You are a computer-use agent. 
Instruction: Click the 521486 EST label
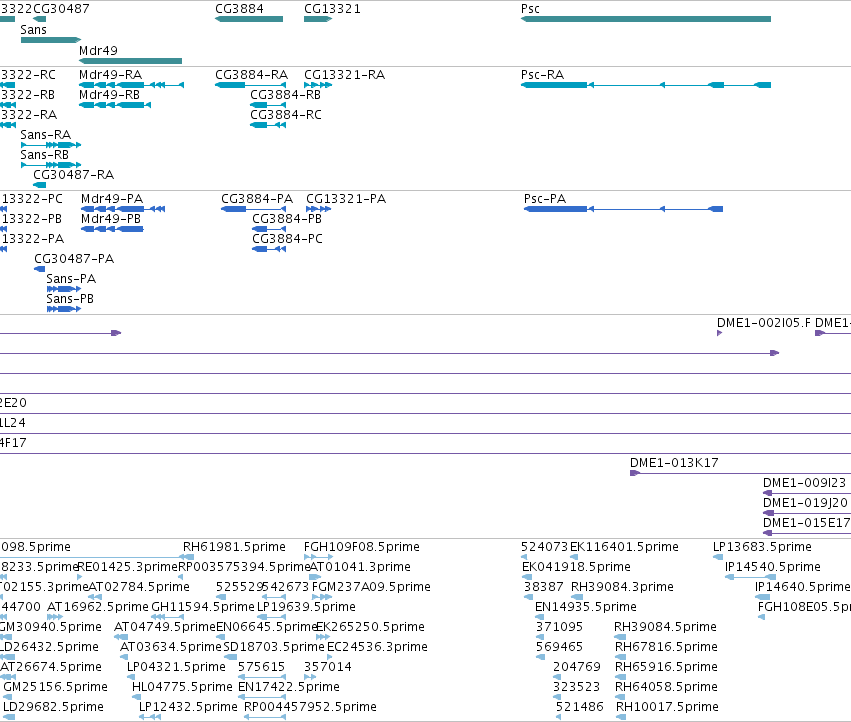(x=580, y=707)
